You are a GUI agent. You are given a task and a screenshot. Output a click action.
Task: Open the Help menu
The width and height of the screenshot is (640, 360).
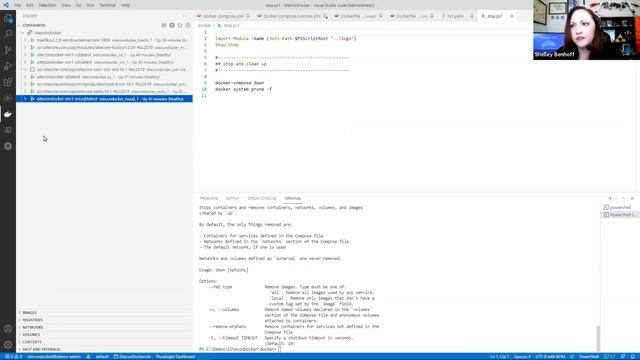click(125, 5)
